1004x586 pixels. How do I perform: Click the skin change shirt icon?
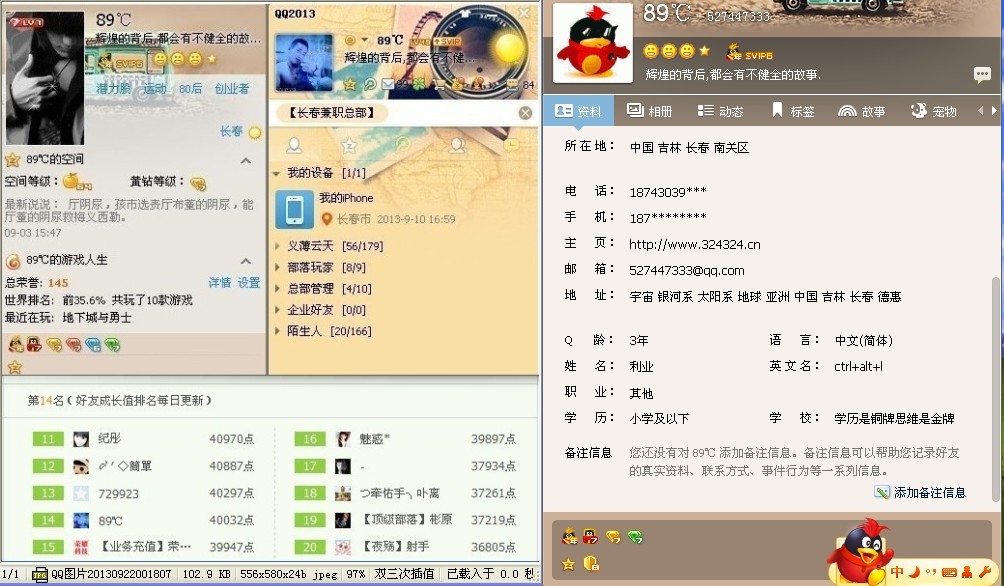[x=465, y=12]
